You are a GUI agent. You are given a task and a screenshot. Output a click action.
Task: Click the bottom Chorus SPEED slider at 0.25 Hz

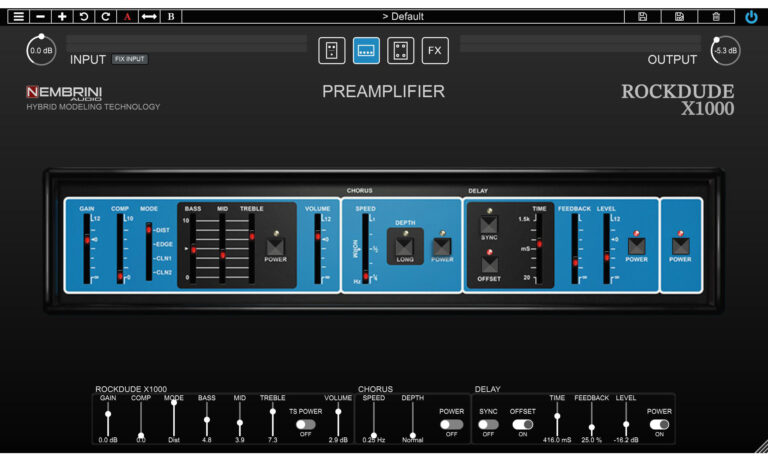point(374,419)
